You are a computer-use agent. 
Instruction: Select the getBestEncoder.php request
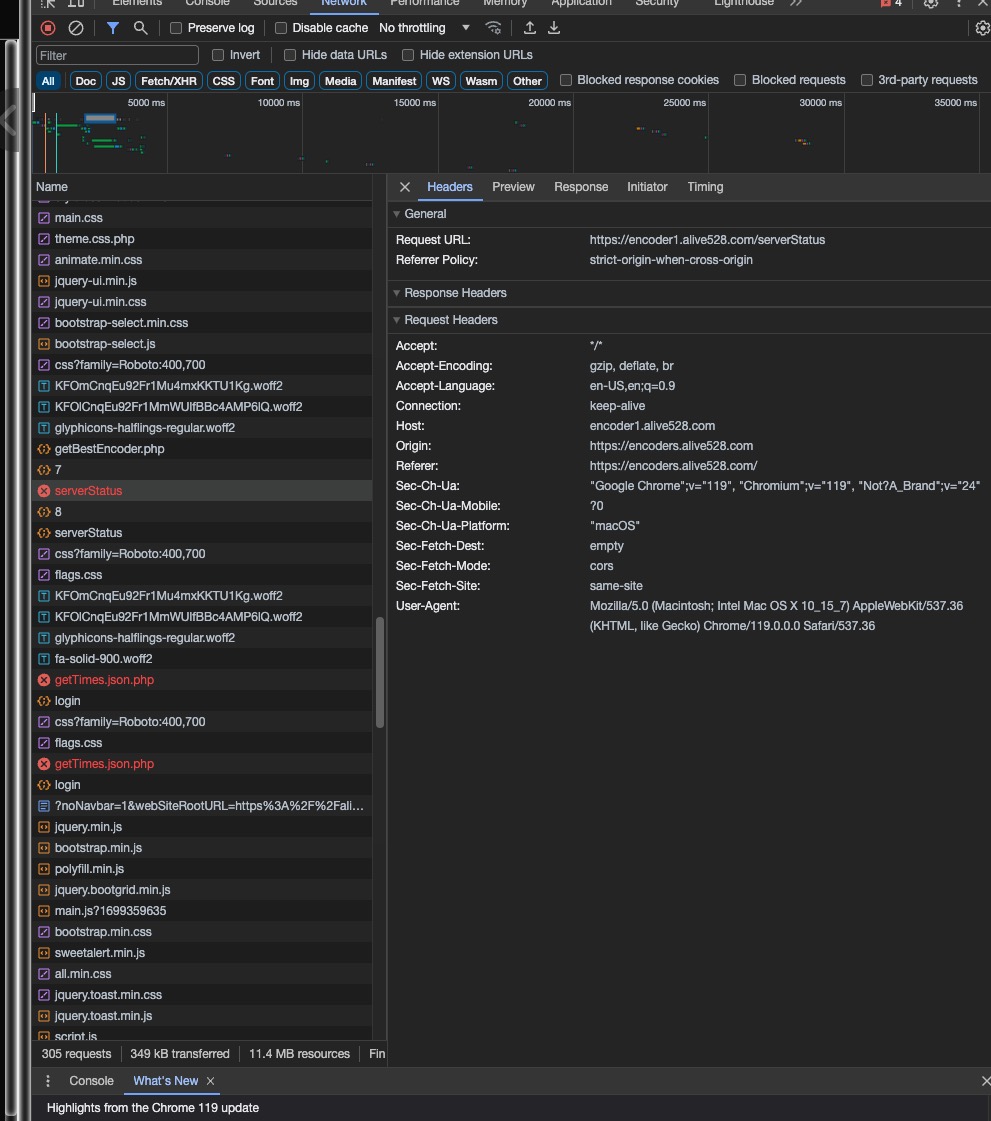click(x=202, y=449)
